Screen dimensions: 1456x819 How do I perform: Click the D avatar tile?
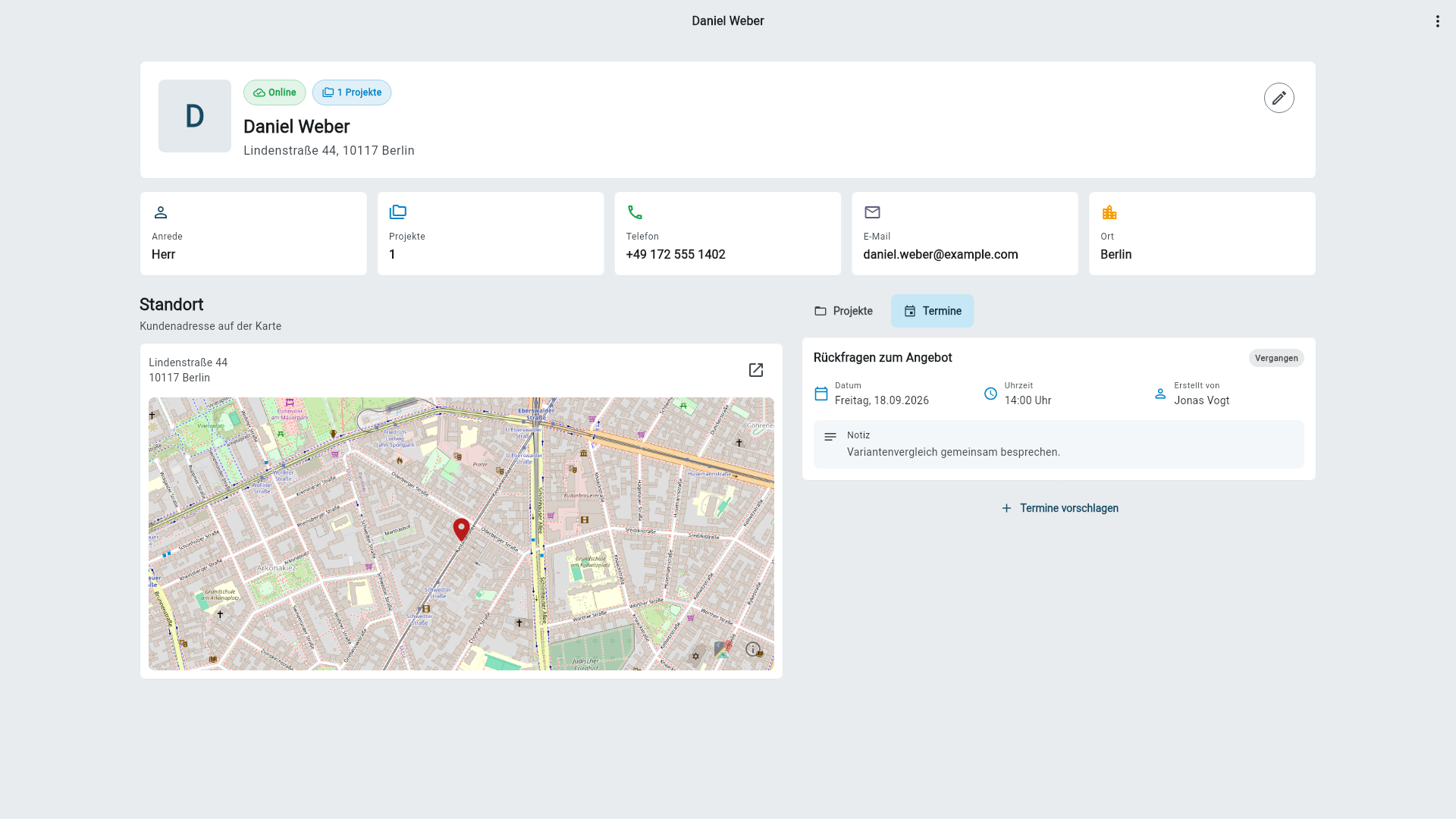tap(195, 116)
